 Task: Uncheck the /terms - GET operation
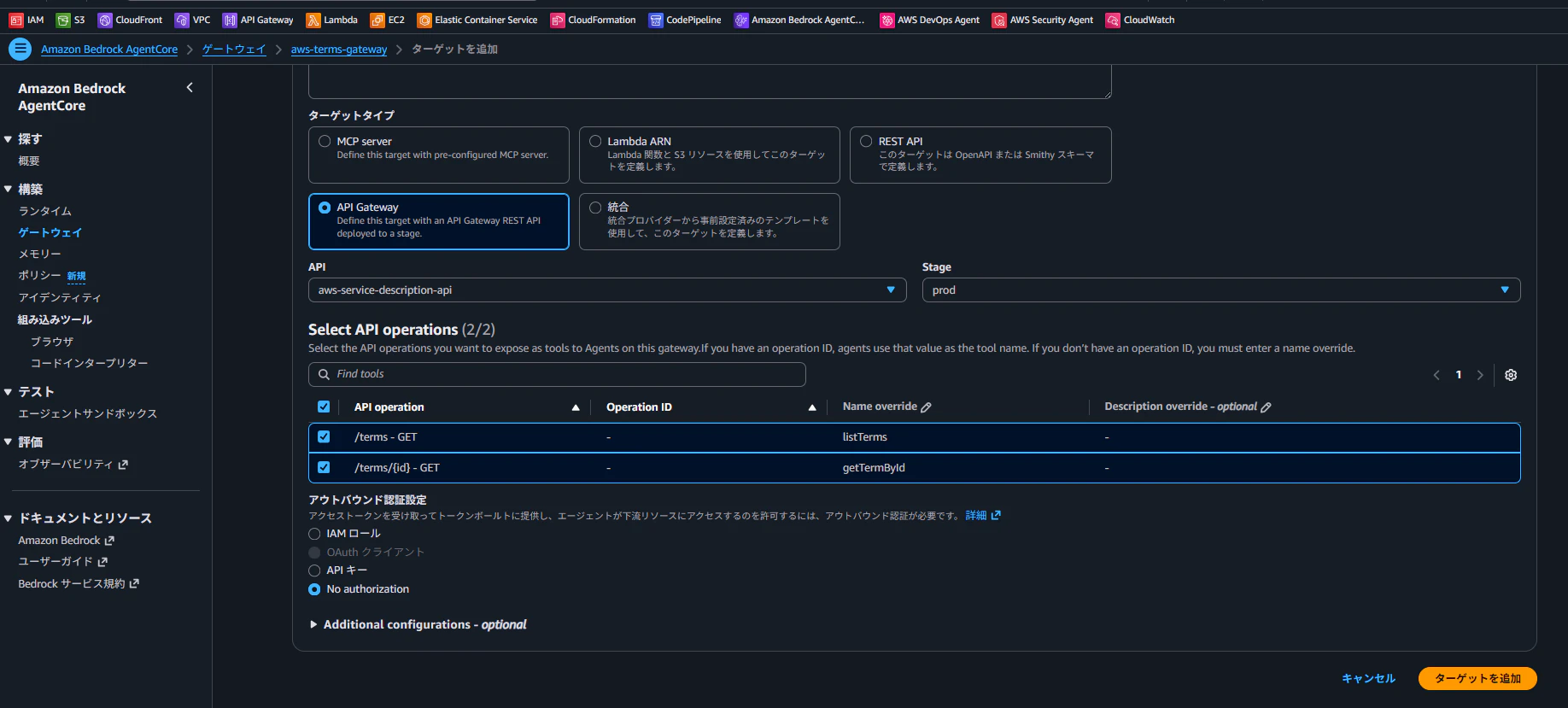coord(324,436)
